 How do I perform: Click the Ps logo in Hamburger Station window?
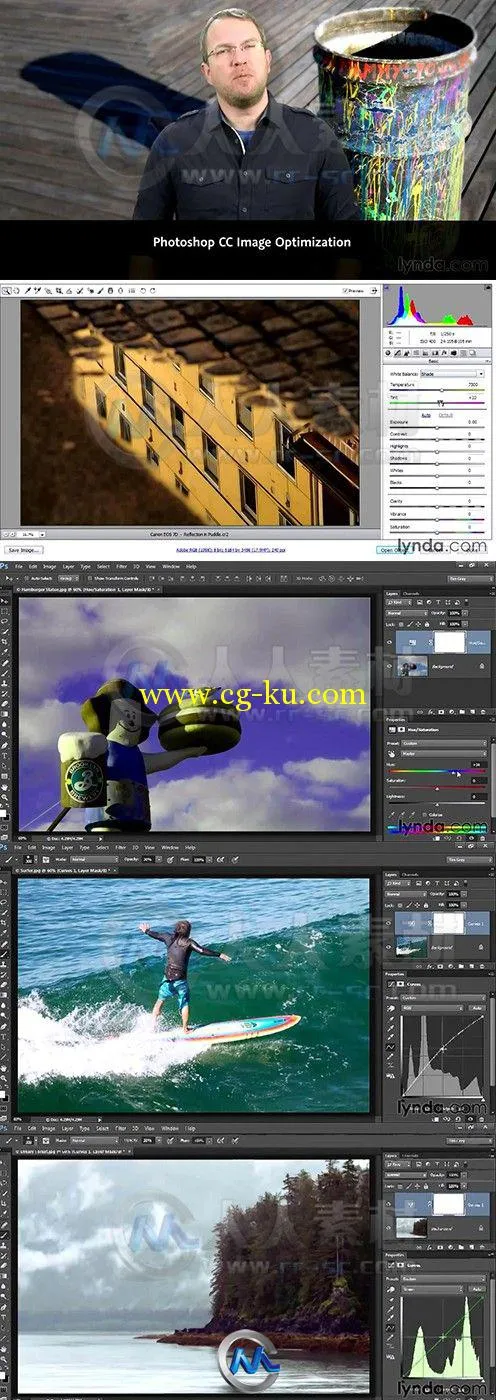point(5,566)
